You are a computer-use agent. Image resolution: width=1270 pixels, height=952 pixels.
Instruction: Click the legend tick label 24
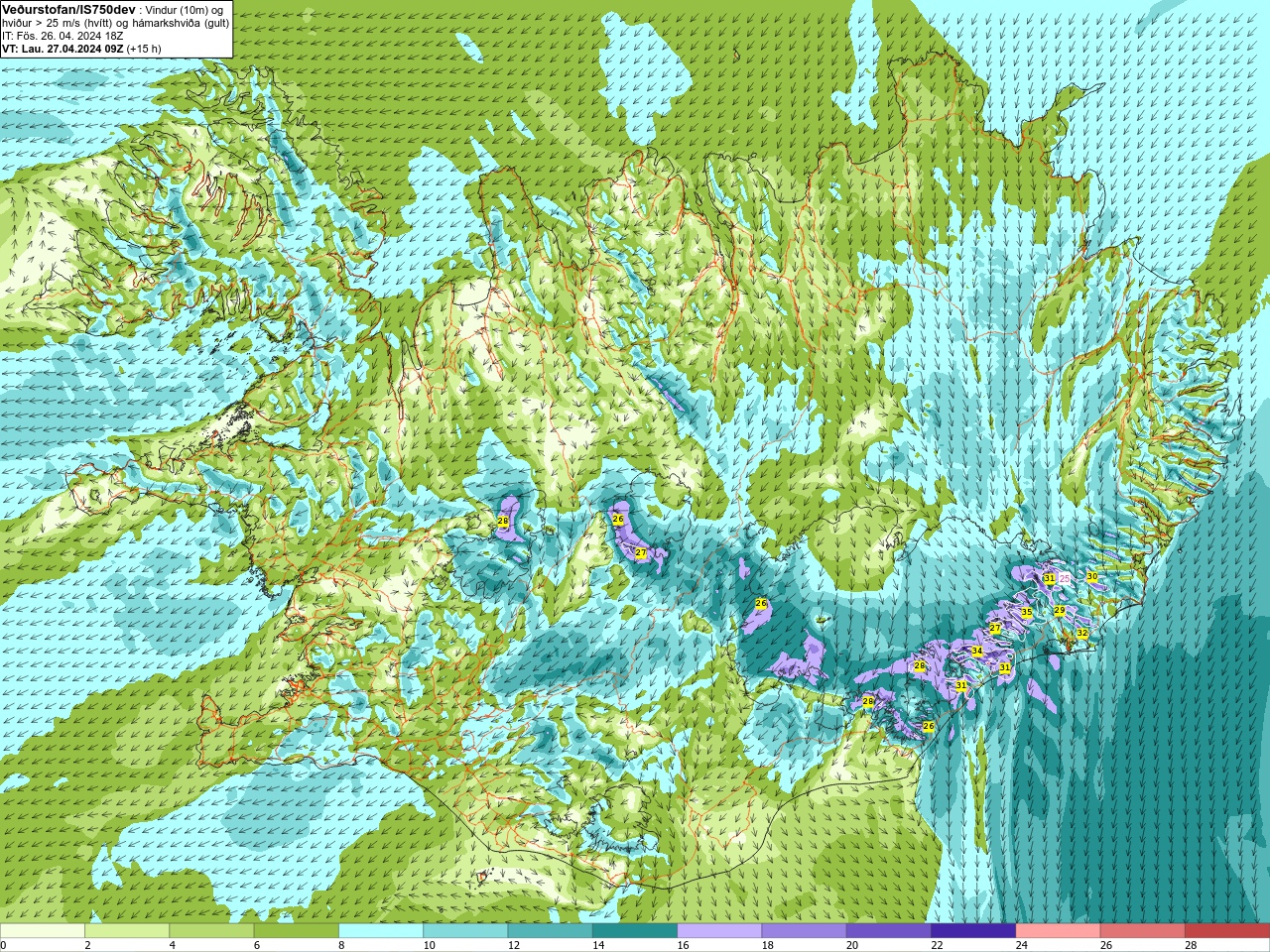1021,945
